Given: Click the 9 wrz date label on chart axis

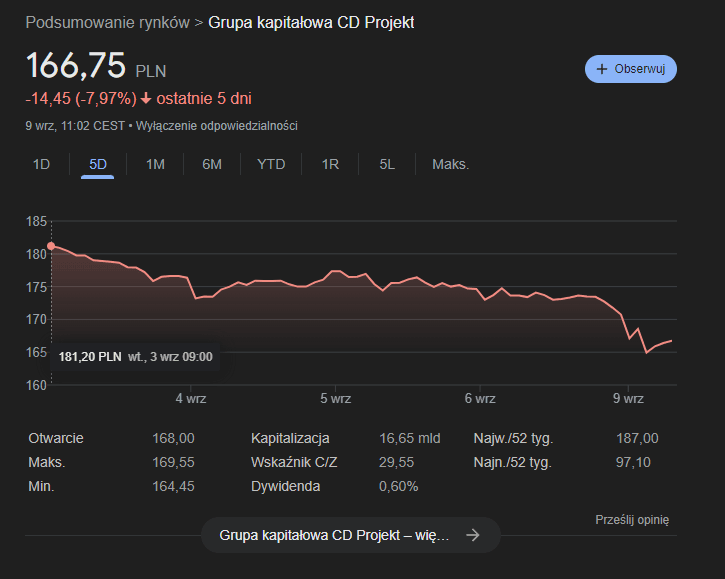Looking at the screenshot, I should (628, 399).
